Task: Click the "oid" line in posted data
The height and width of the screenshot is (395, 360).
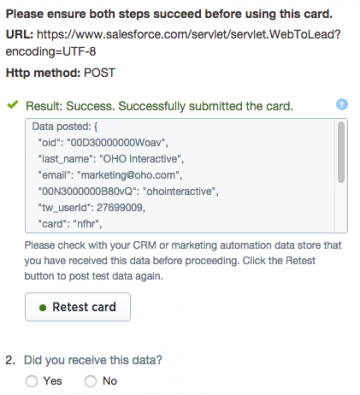Action: pos(103,143)
